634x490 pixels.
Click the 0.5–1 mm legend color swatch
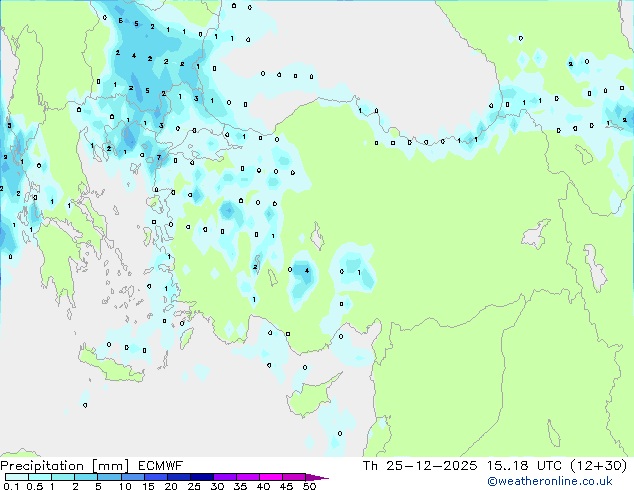click(40, 477)
